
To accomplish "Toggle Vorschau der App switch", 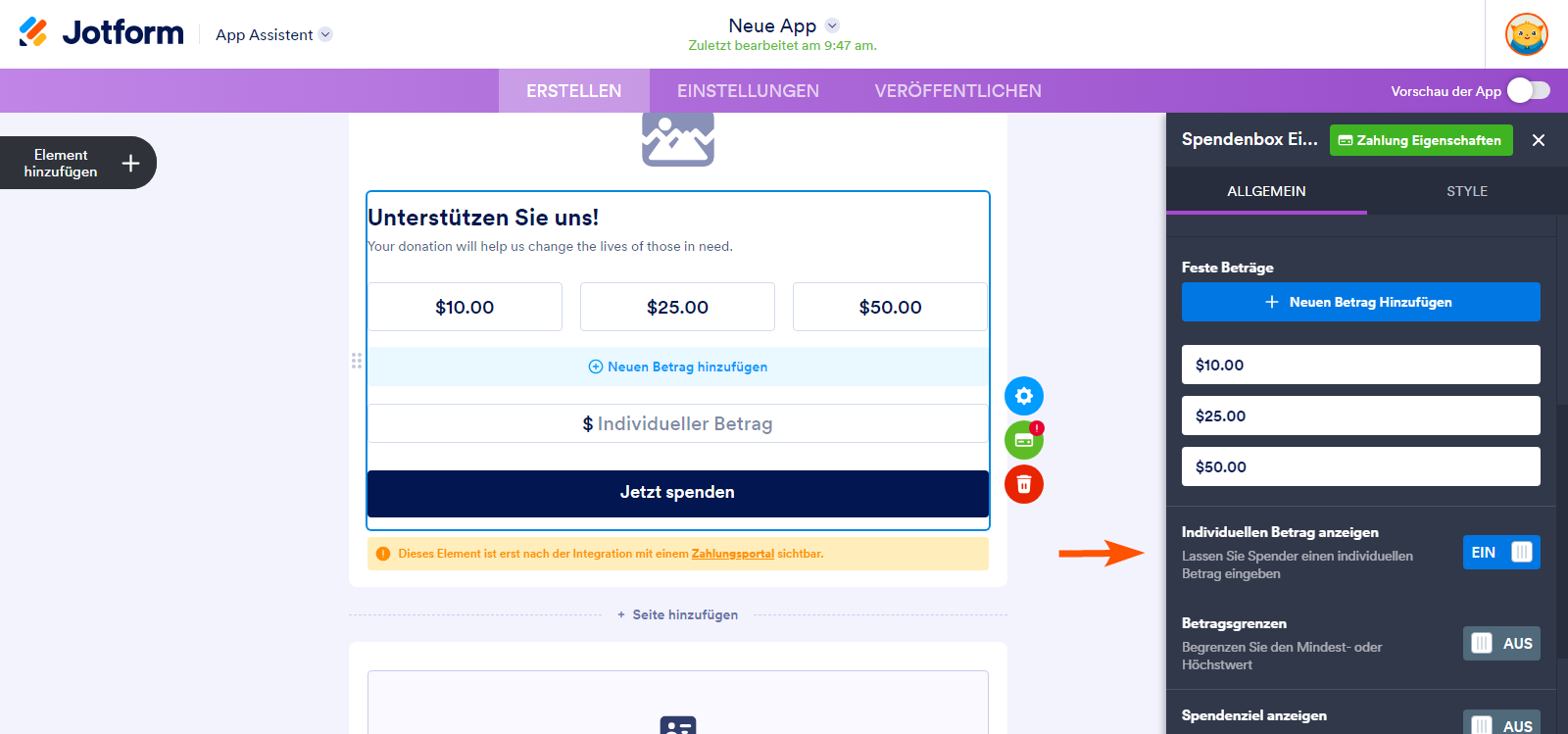I will [1528, 90].
